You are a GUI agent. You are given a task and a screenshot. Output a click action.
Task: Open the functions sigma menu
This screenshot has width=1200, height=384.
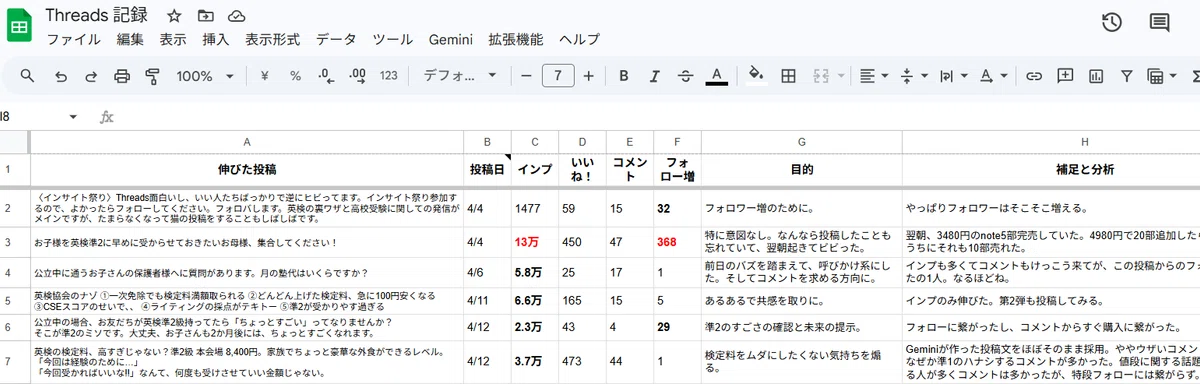pos(1195,76)
